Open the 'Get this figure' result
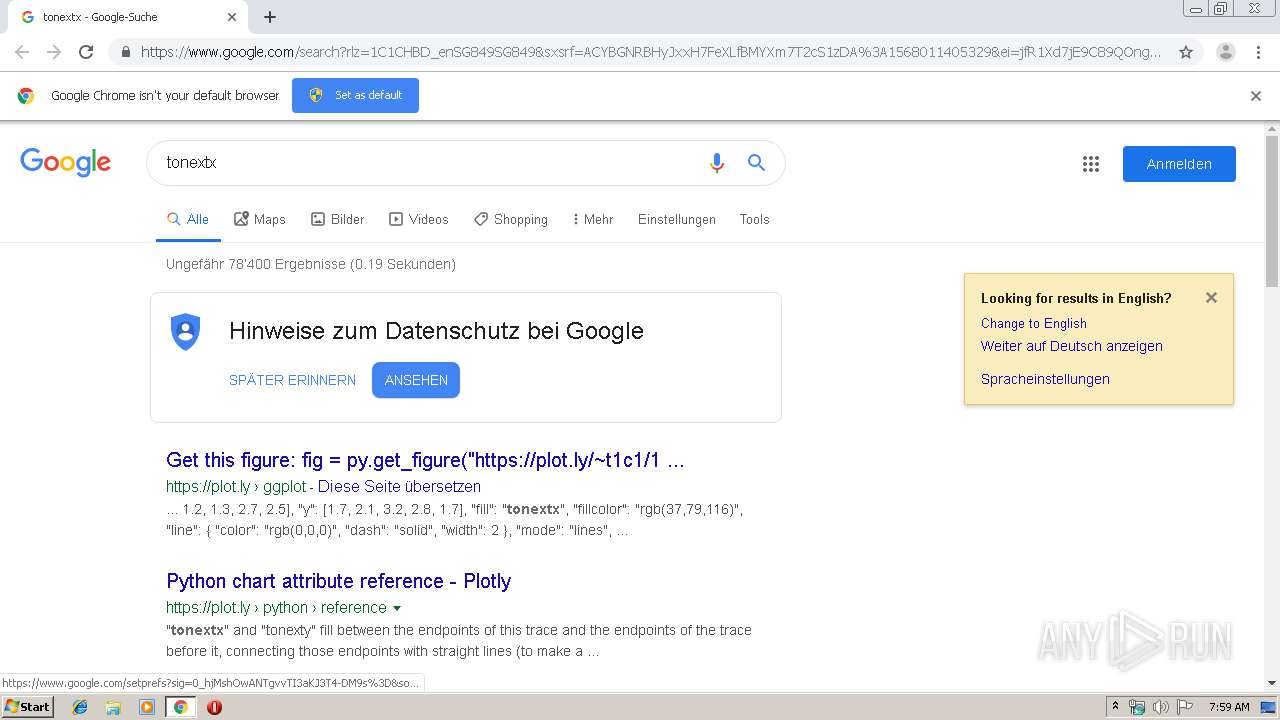 (425, 460)
